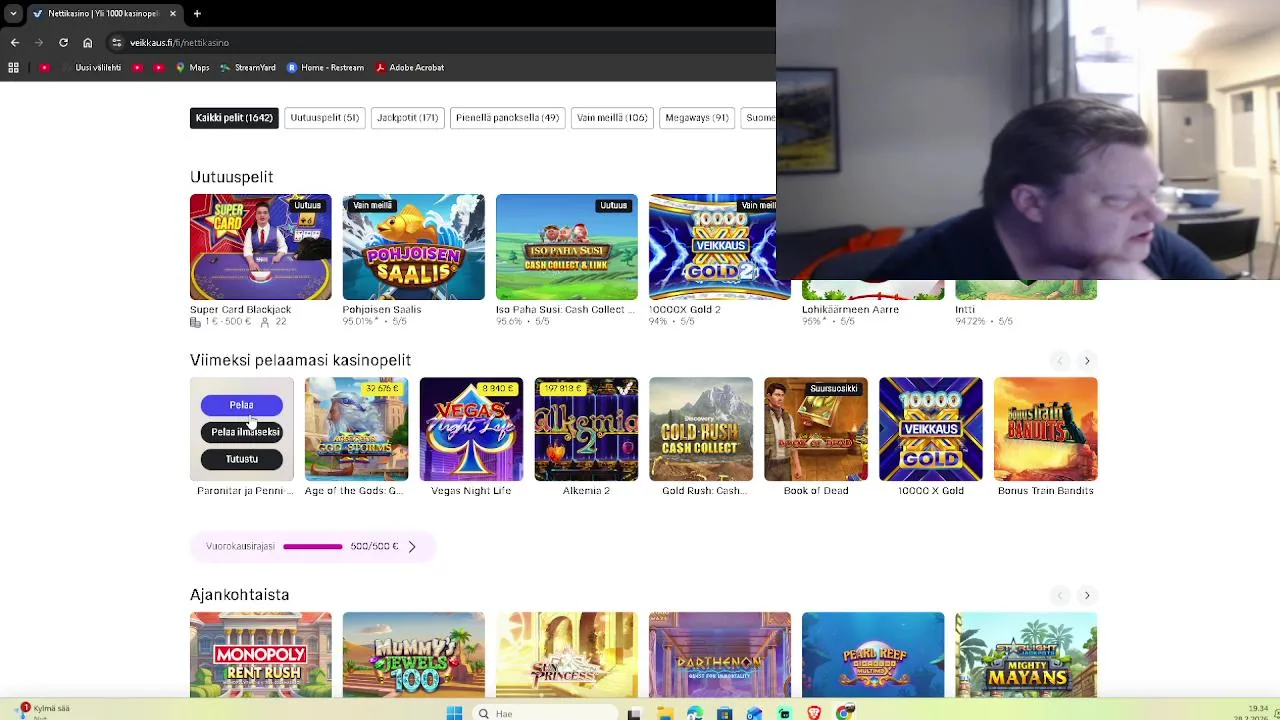Image resolution: width=1280 pixels, height=720 pixels.
Task: Select the Vain meillä (106) filter
Action: coord(612,117)
